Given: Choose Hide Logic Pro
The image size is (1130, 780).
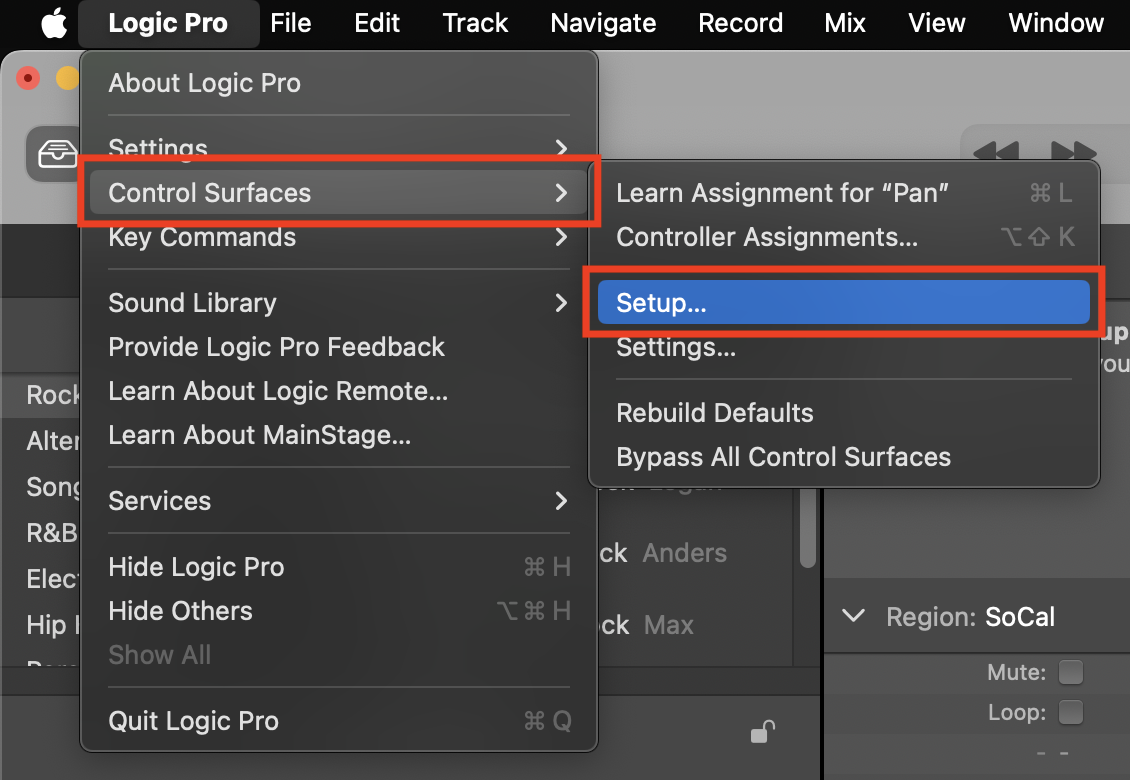Looking at the screenshot, I should pyautogui.click(x=339, y=567).
